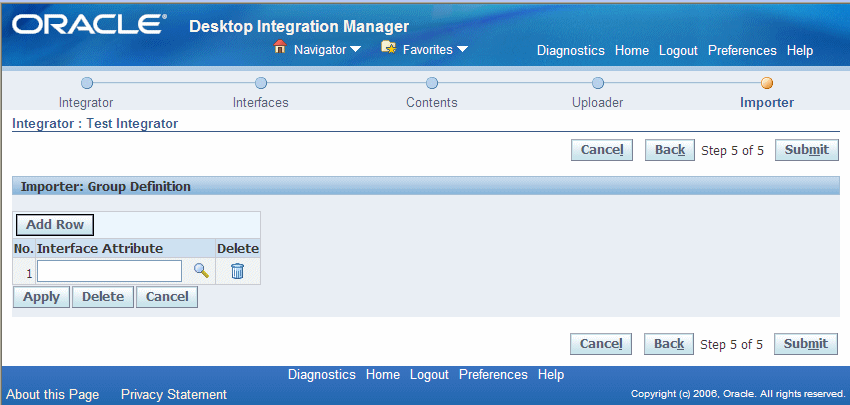Viewport: 850px width, 405px height.
Task: Expand the Favorites dropdown arrow
Action: 462,49
